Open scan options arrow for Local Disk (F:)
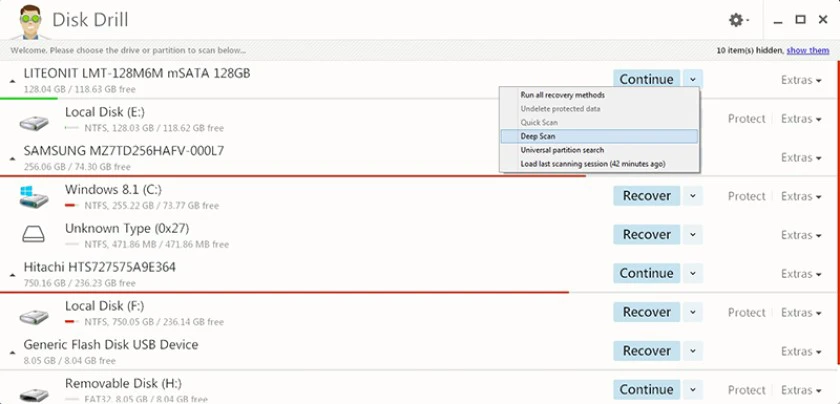Viewport: 840px width, 404px height. click(693, 312)
